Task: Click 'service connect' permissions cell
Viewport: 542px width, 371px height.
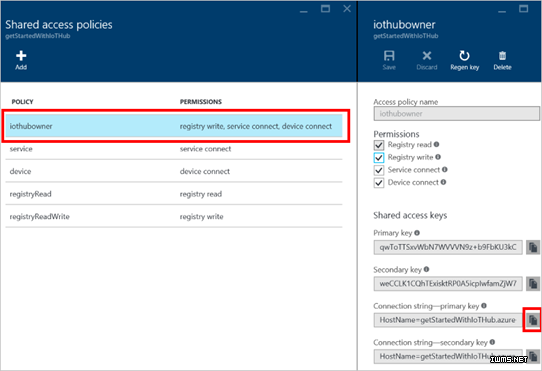Action: pyautogui.click(x=205, y=149)
